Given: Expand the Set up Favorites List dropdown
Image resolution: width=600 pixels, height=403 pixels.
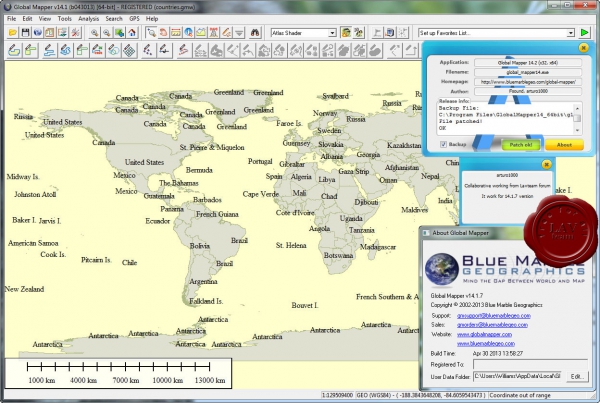Looking at the screenshot, I should click(571, 33).
